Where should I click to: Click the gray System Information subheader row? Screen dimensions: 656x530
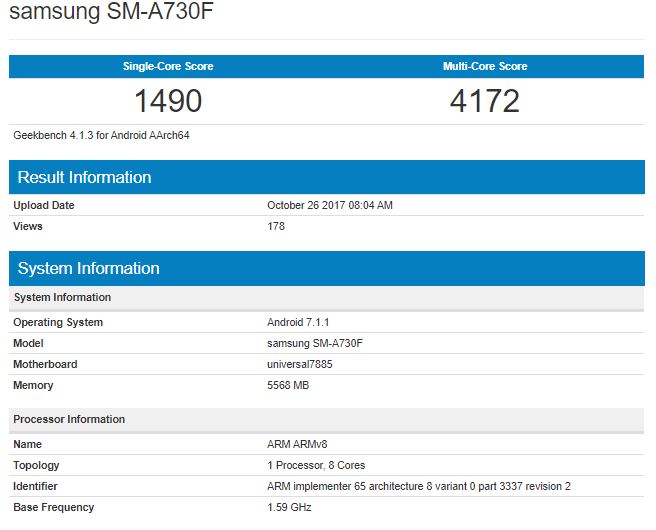(327, 297)
